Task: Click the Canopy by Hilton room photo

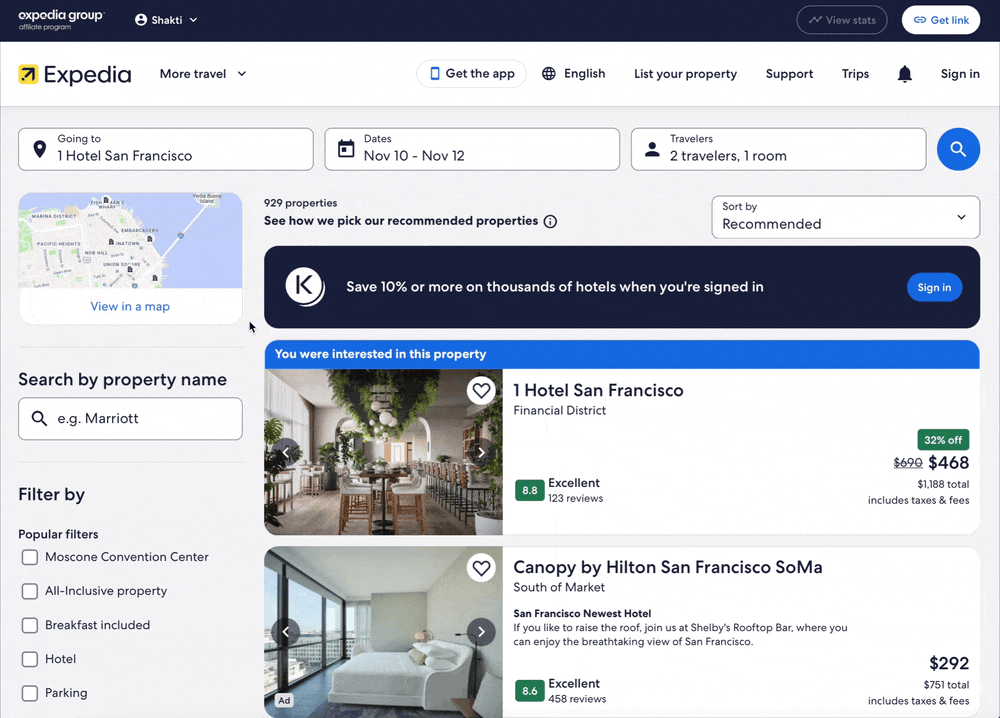Action: point(383,632)
